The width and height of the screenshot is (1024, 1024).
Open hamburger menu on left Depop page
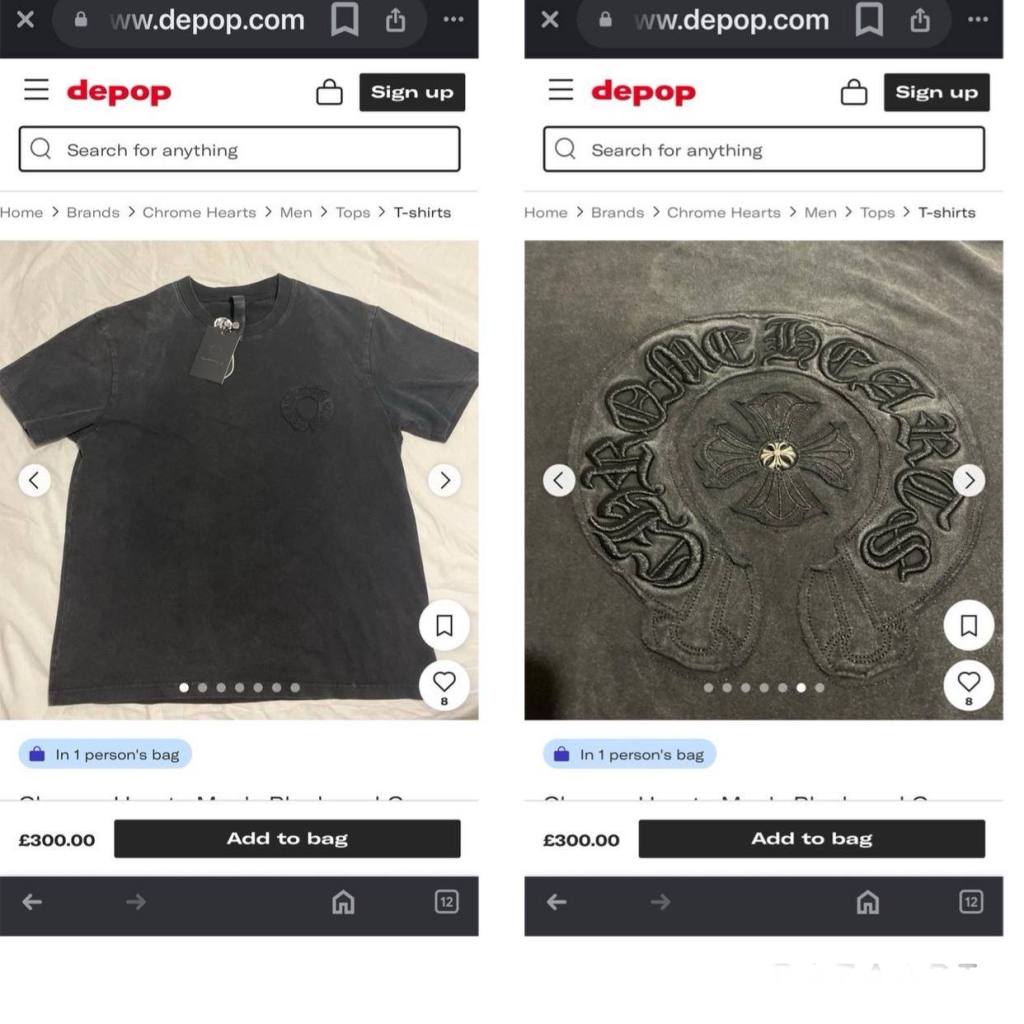tap(37, 90)
